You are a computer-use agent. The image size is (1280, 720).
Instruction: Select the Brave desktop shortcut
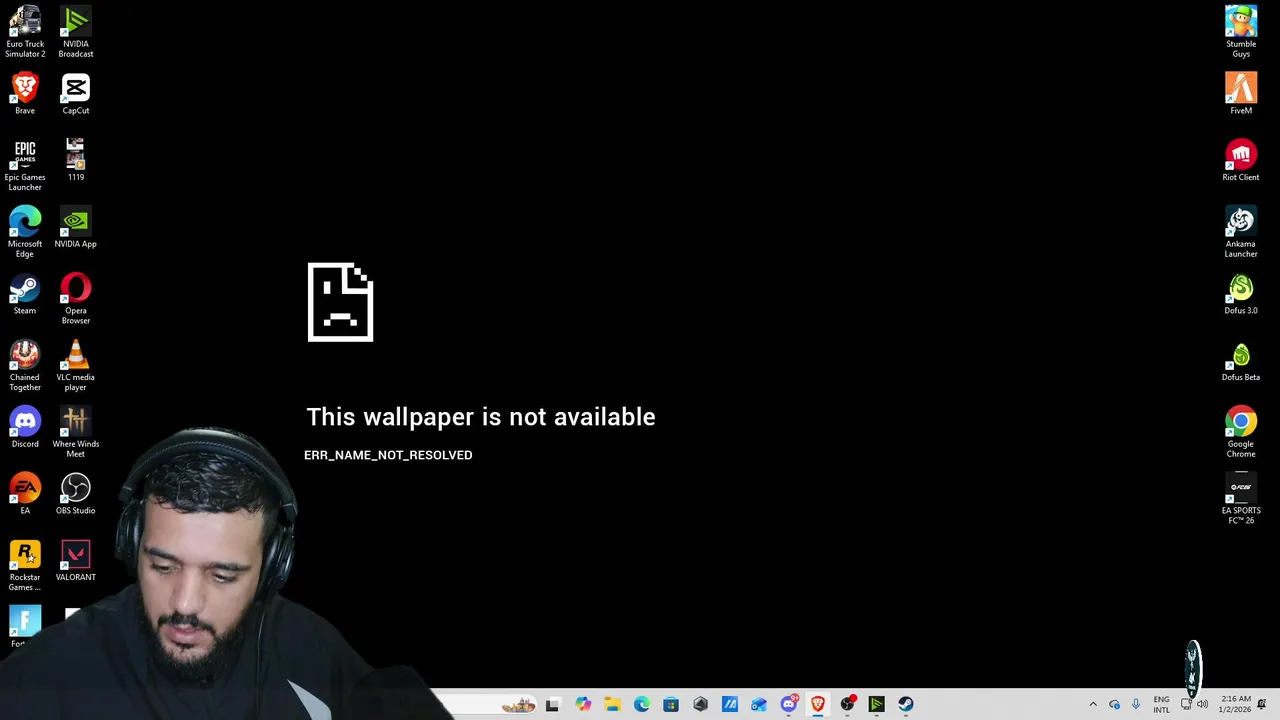25,94
